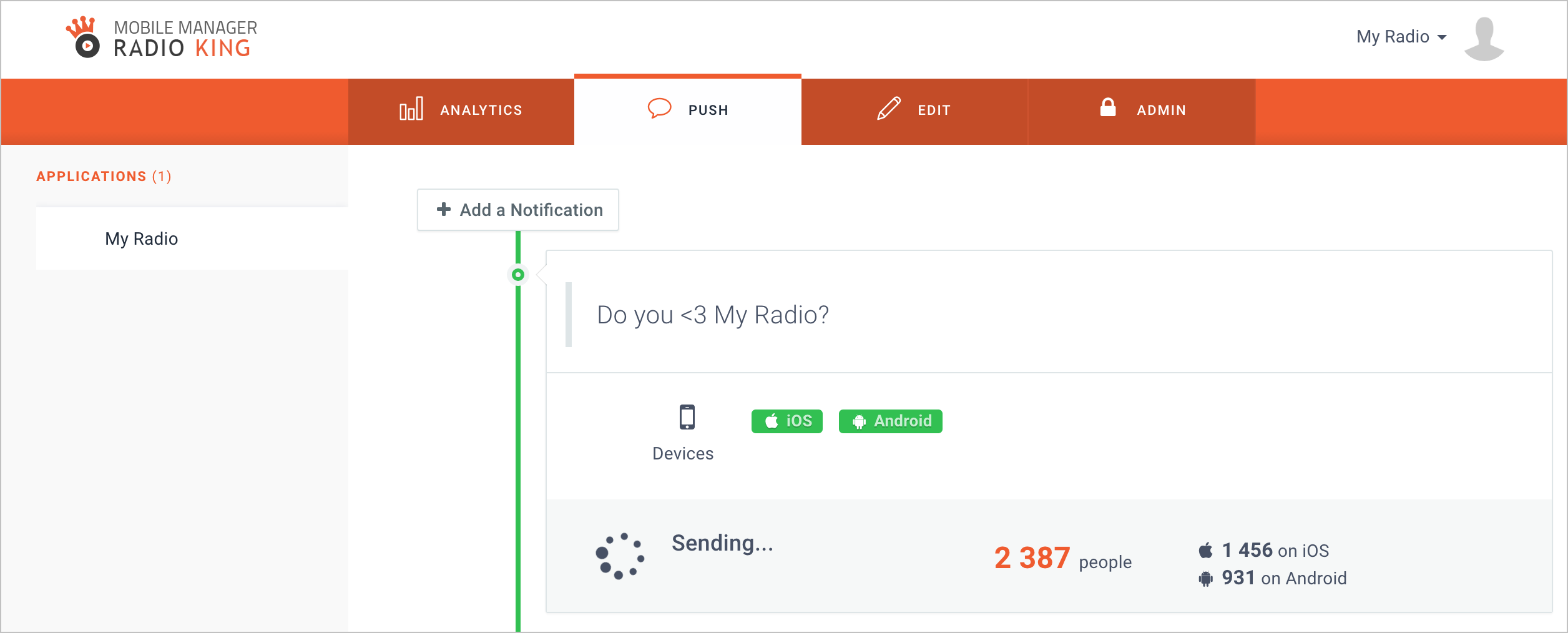Toggle the green Android device tag
Screen dimensions: 1568x633
pos(891,421)
